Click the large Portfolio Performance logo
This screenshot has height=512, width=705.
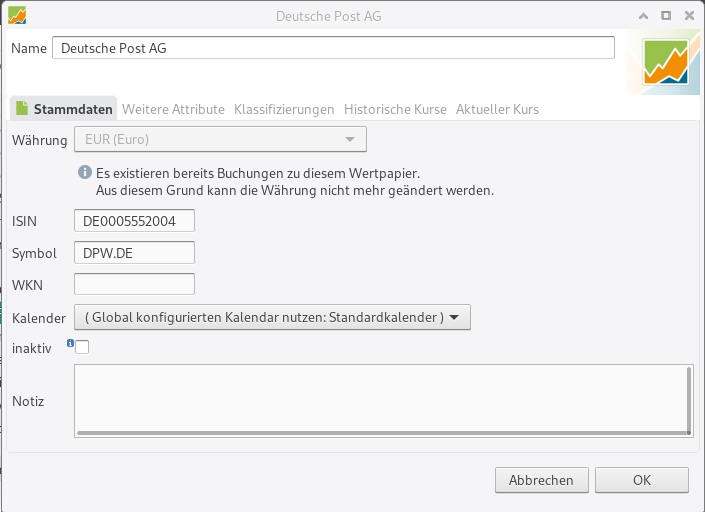666,62
